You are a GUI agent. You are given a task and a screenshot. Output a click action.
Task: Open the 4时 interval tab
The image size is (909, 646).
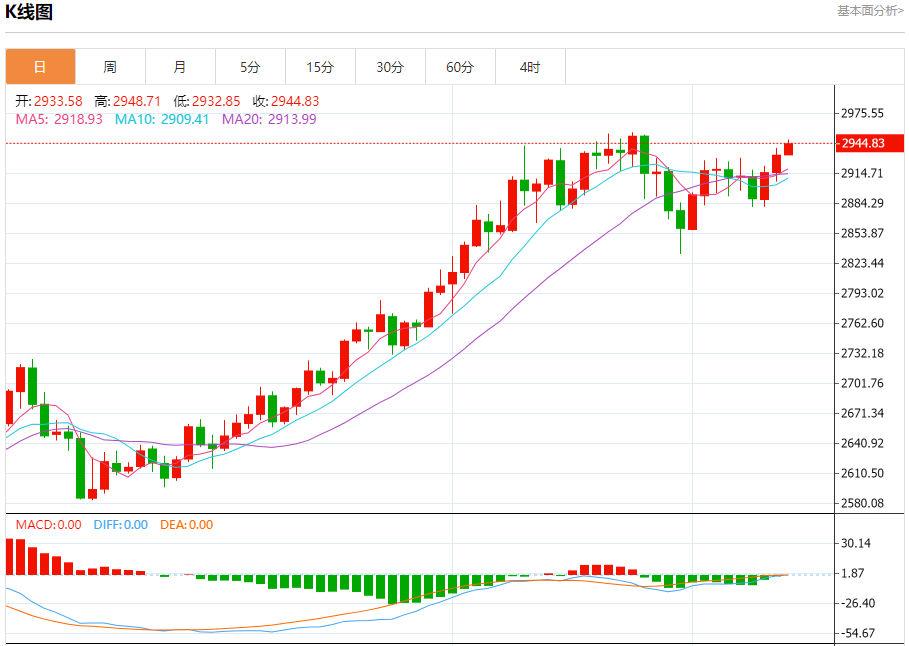coord(530,67)
